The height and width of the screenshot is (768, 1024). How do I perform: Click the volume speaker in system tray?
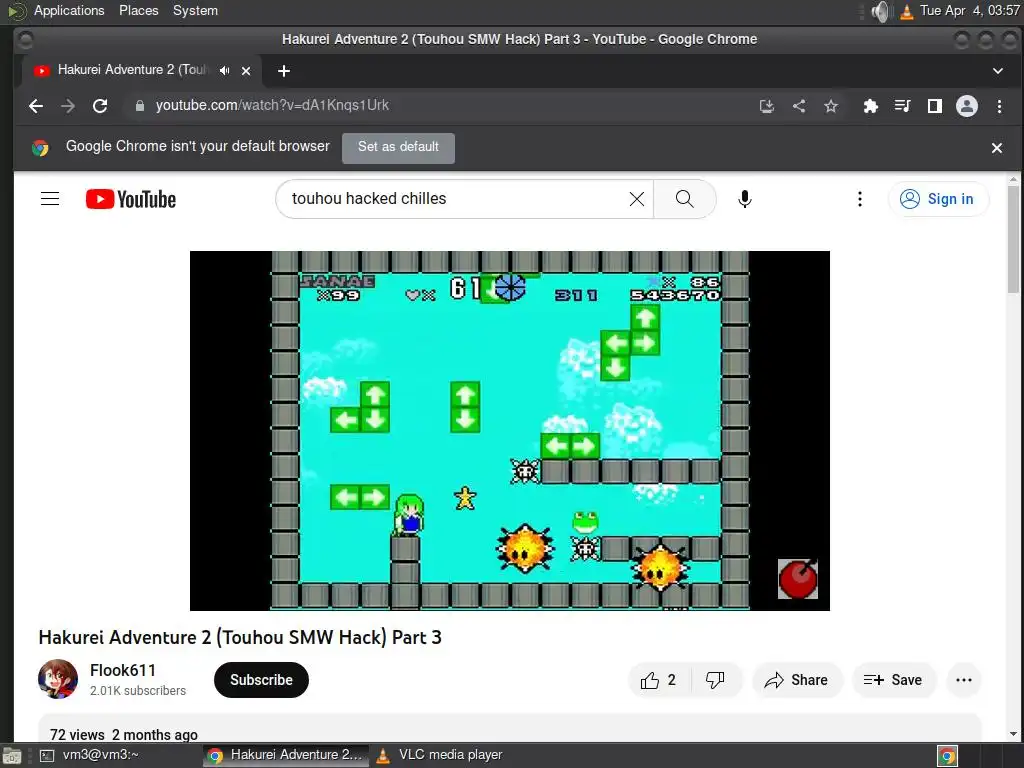click(x=880, y=11)
